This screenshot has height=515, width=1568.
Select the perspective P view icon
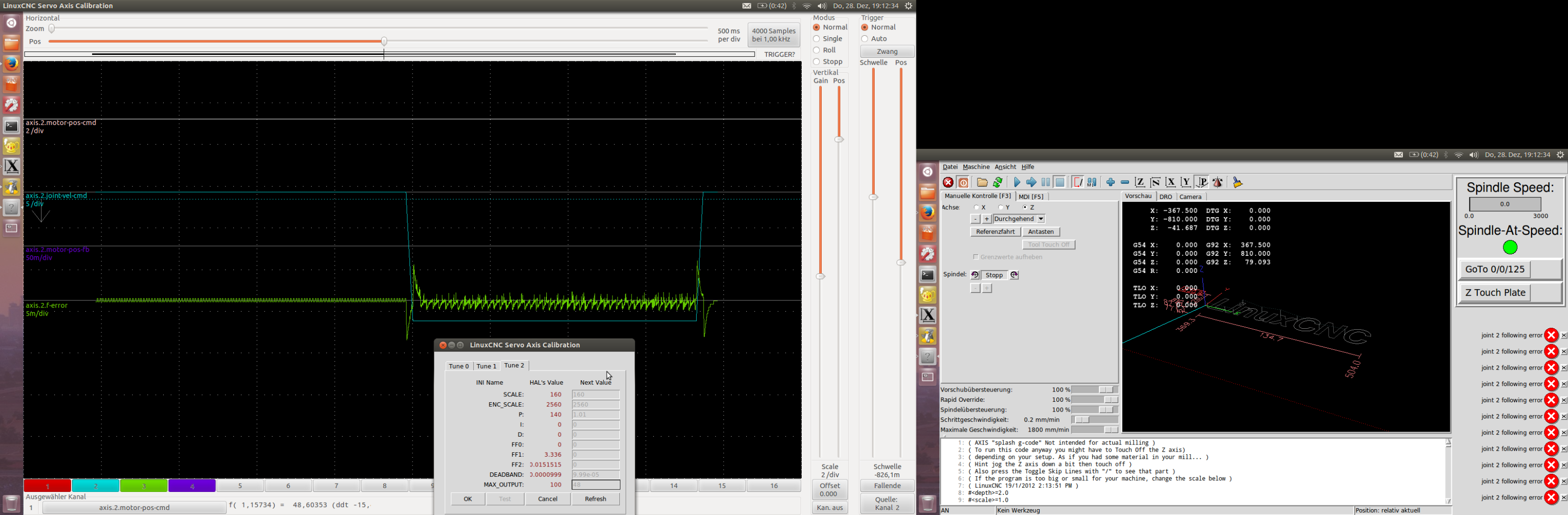click(1201, 183)
